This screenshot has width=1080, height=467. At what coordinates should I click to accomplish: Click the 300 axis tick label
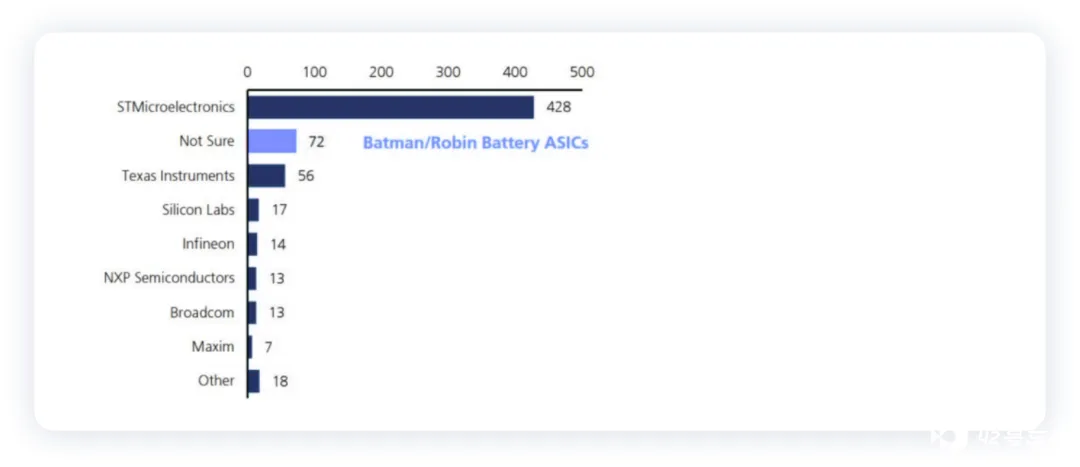point(448,72)
